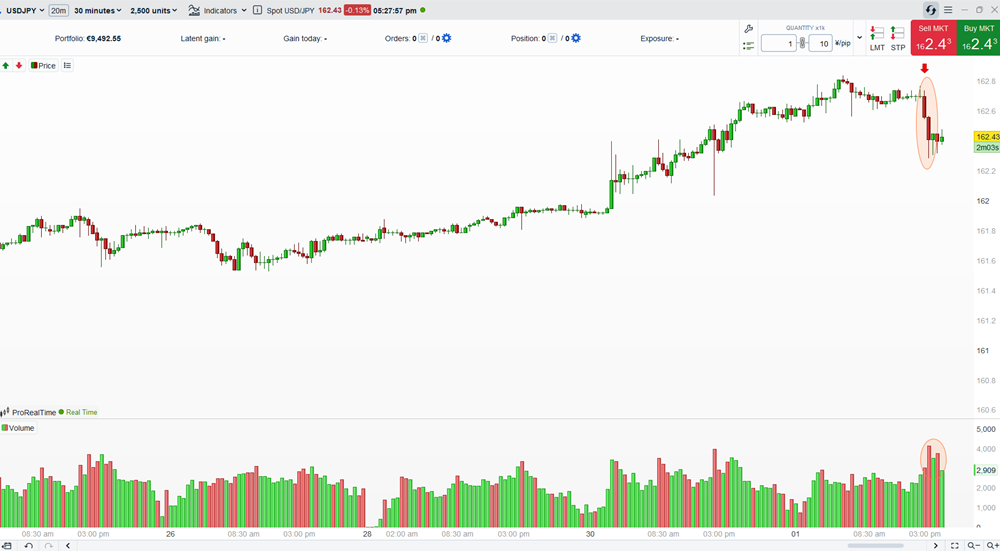Click the red down arrow chart button

[19, 65]
